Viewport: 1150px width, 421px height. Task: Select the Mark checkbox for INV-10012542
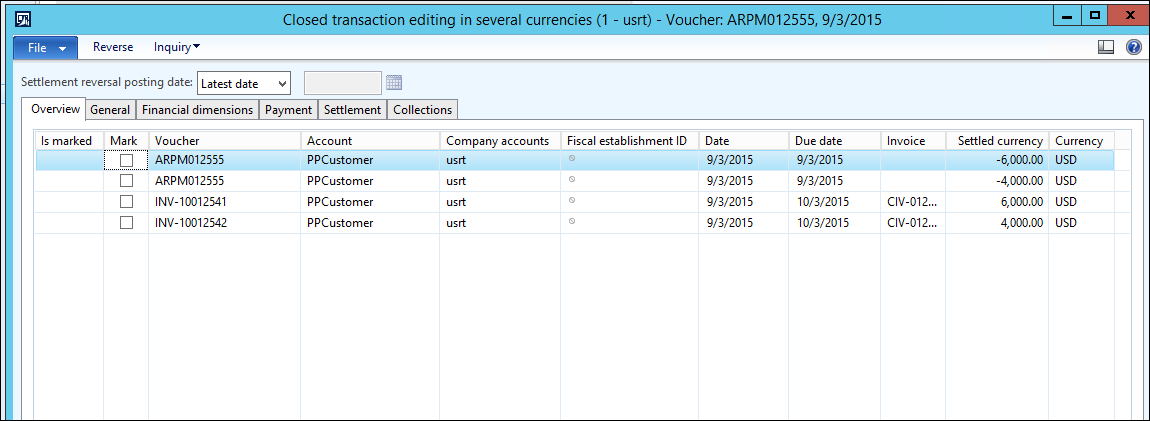click(x=126, y=223)
